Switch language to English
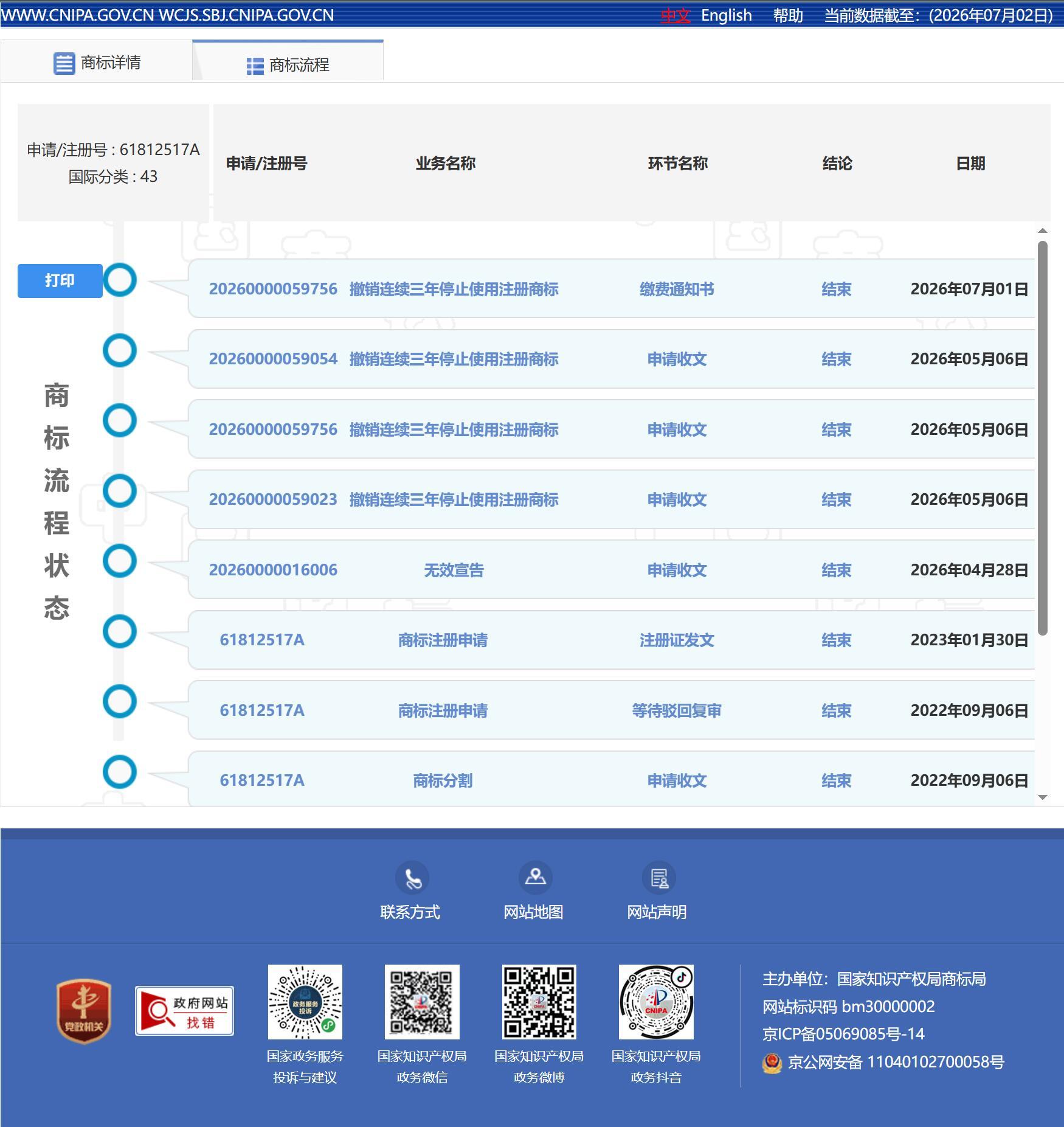Image resolution: width=1064 pixels, height=1127 pixels. click(x=727, y=15)
